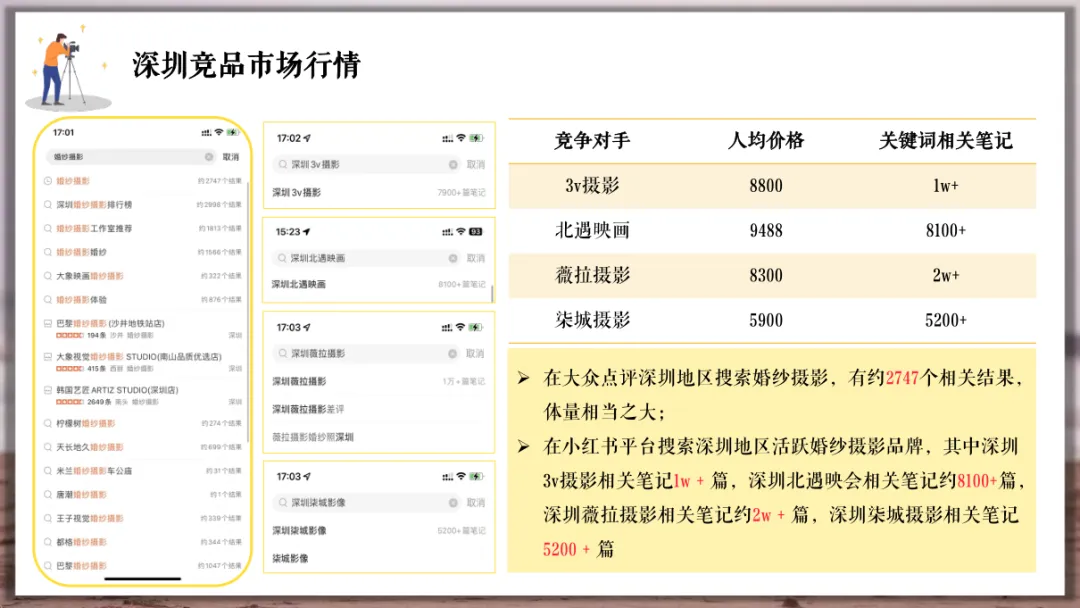
Task: Tap the location arrow next to 17:02
Action: 305,136
